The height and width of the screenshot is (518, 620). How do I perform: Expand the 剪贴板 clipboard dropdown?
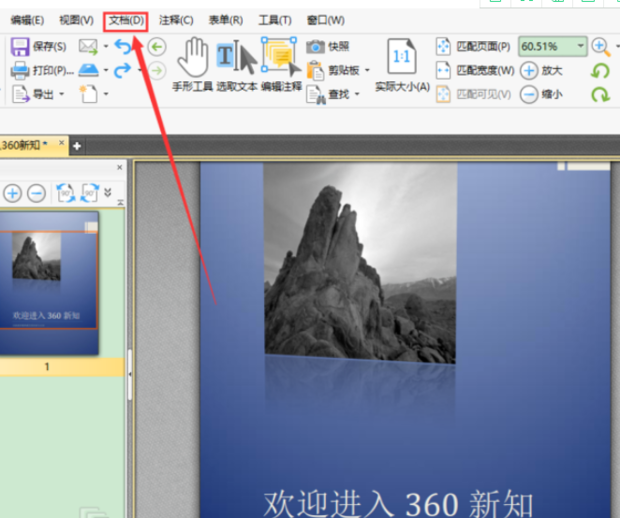[367, 70]
